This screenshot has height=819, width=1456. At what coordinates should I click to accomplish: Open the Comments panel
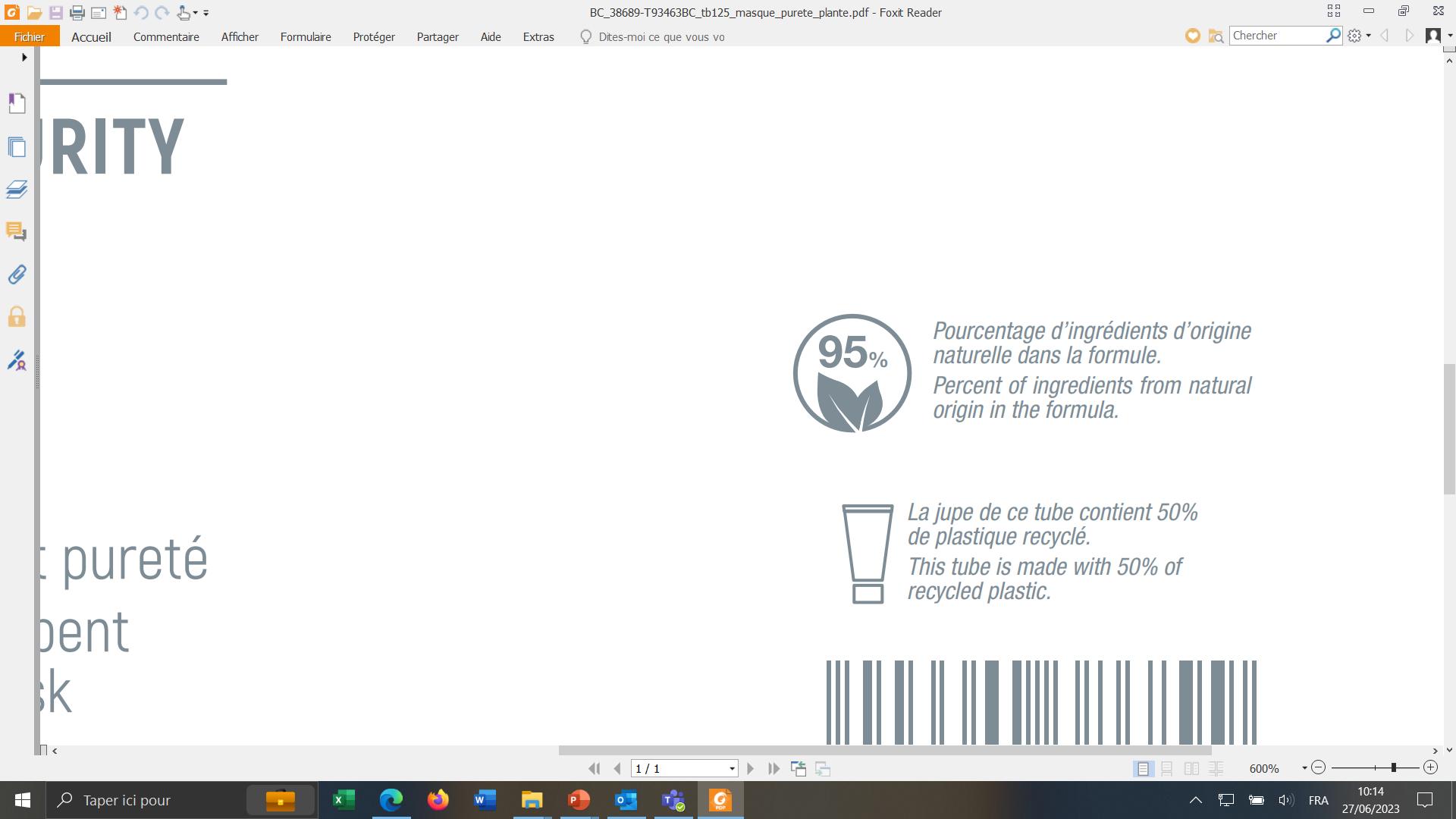(x=17, y=231)
